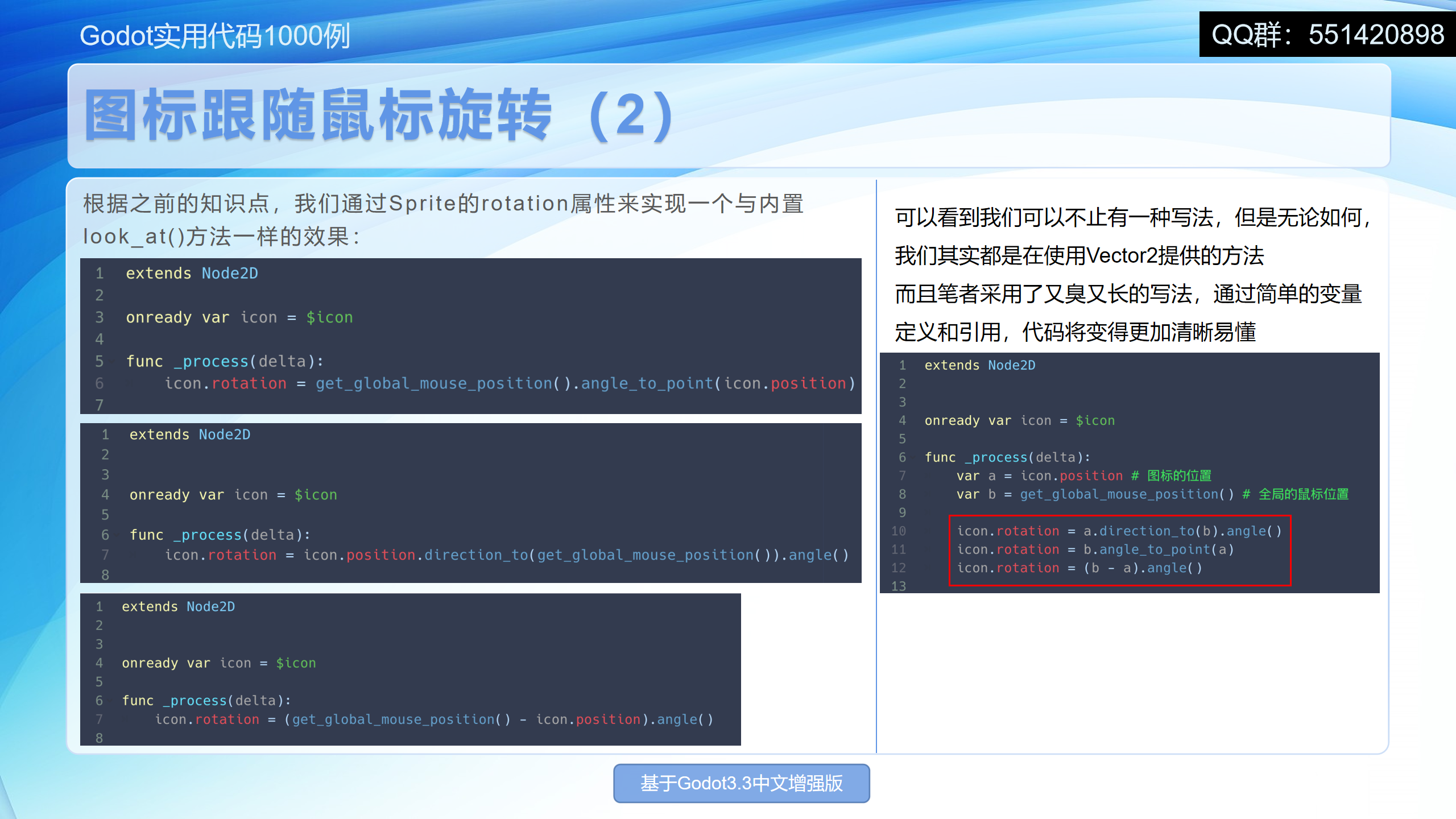Click line number 13 in the code gutter
Viewport: 1456px width, 819px height.
(x=899, y=586)
